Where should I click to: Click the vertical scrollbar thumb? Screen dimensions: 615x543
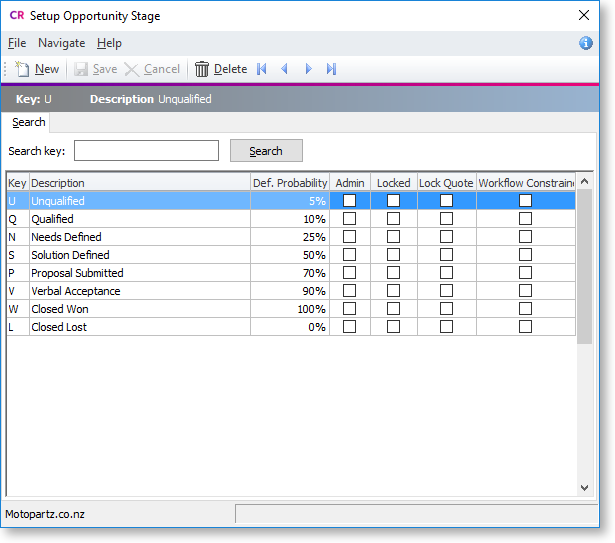(584, 266)
